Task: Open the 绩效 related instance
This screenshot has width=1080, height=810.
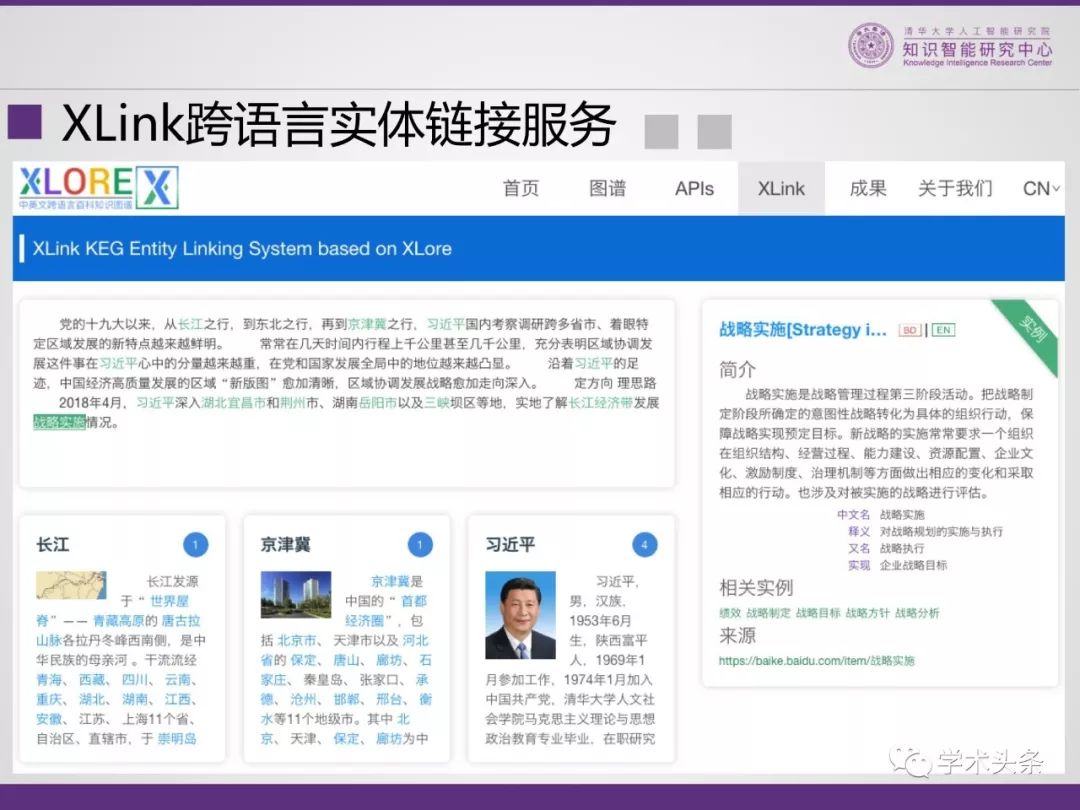Action: [730, 613]
